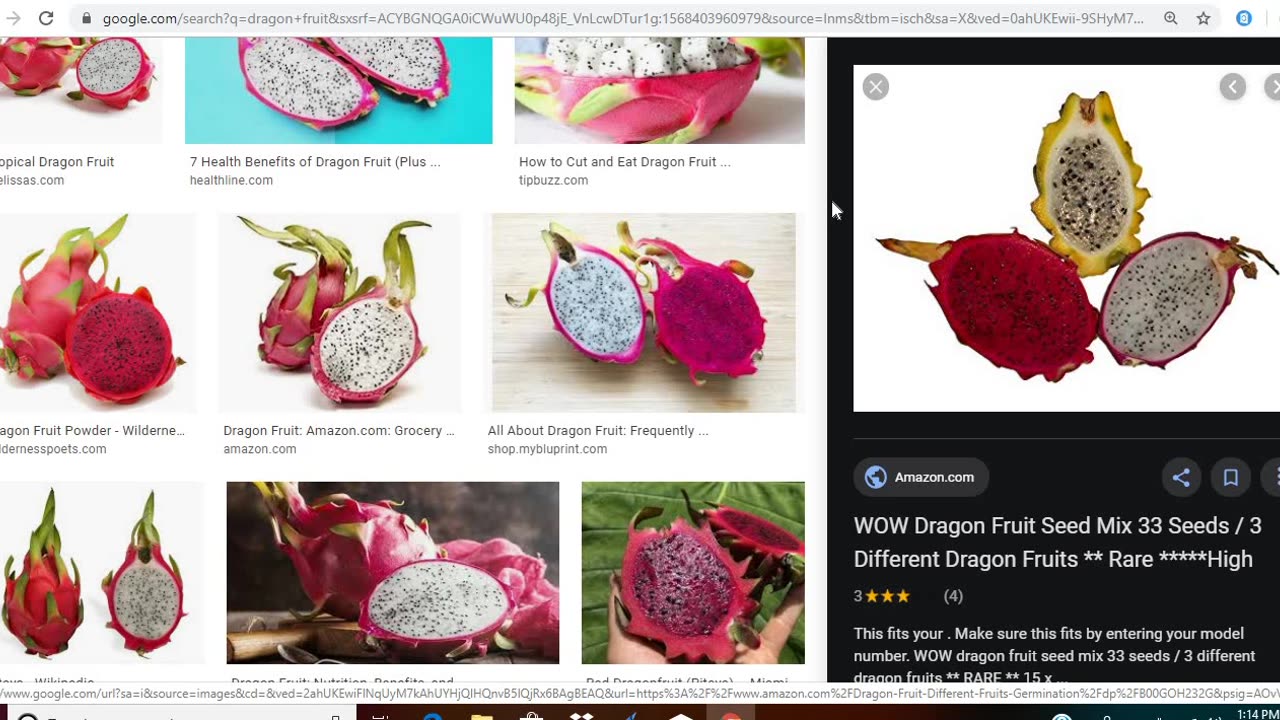Open Wikipedia whole and halved dragon fruit thumbnail
Image resolution: width=1280 pixels, height=720 pixels.
102,573
